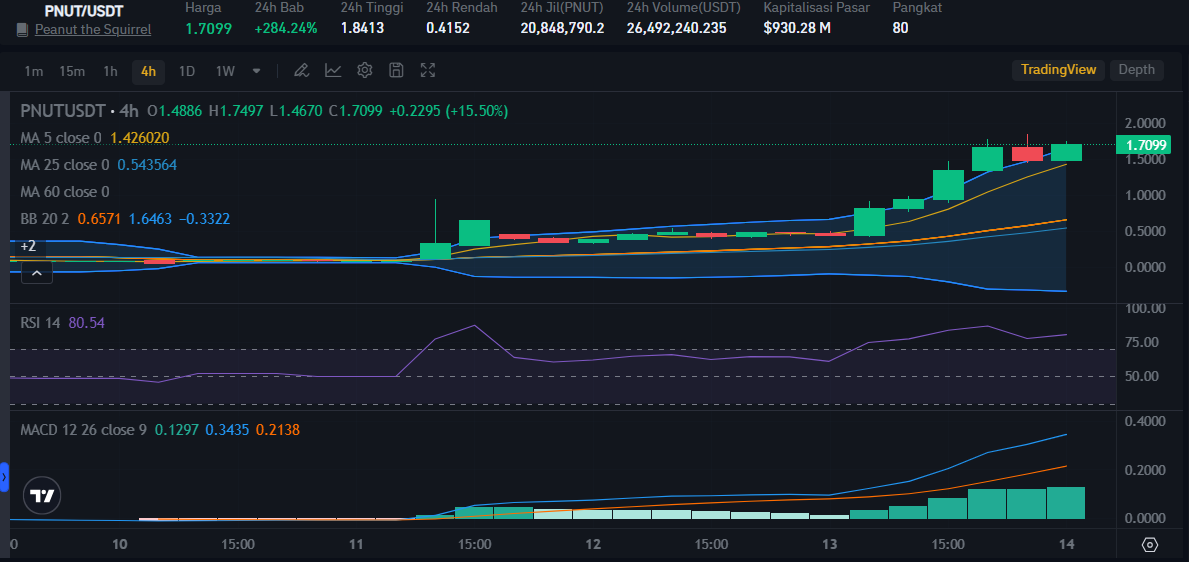Select the MA 25 close indicator label

point(64,165)
